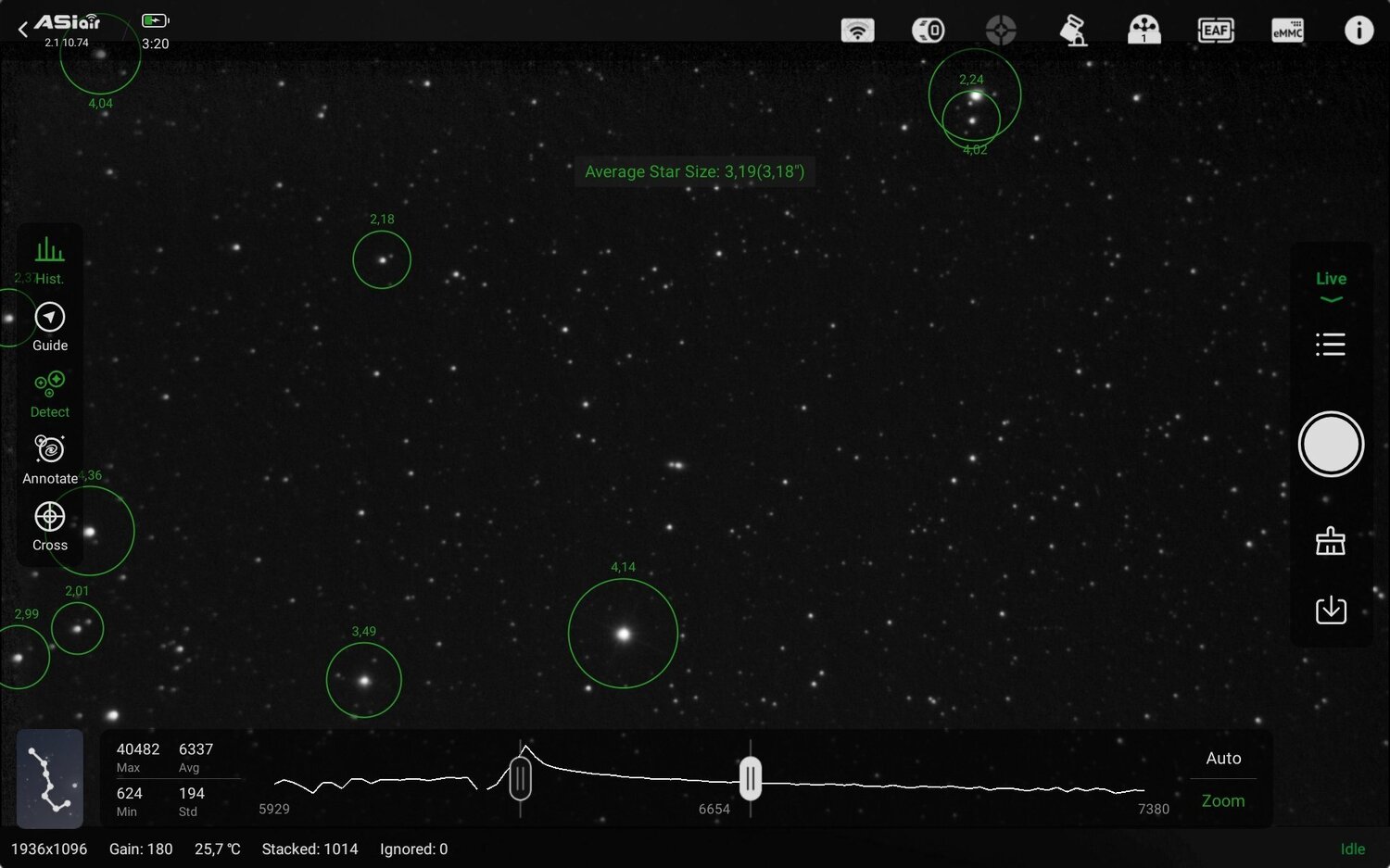This screenshot has height=868, width=1390.
Task: Open the image sequence list
Action: click(x=1331, y=344)
